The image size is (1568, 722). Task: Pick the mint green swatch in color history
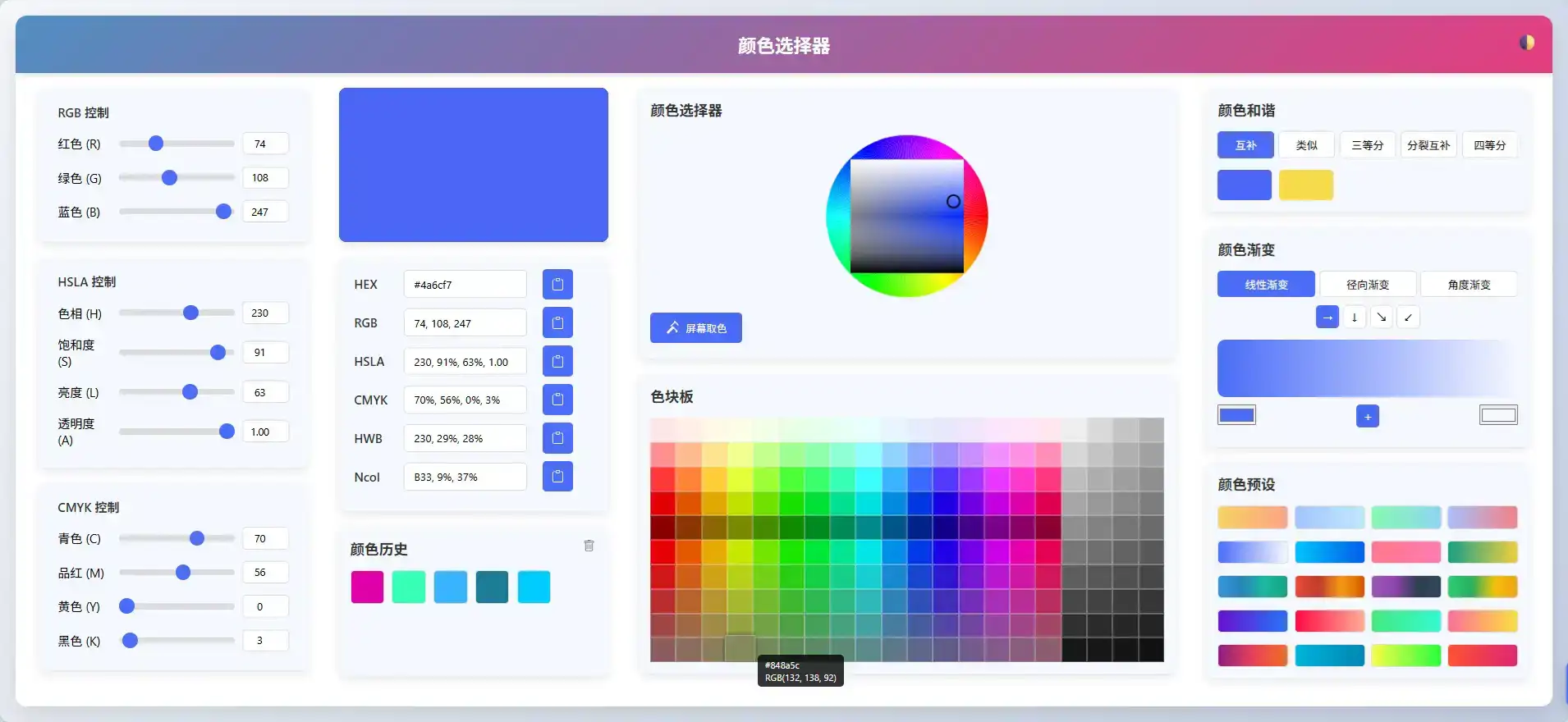[x=409, y=587]
